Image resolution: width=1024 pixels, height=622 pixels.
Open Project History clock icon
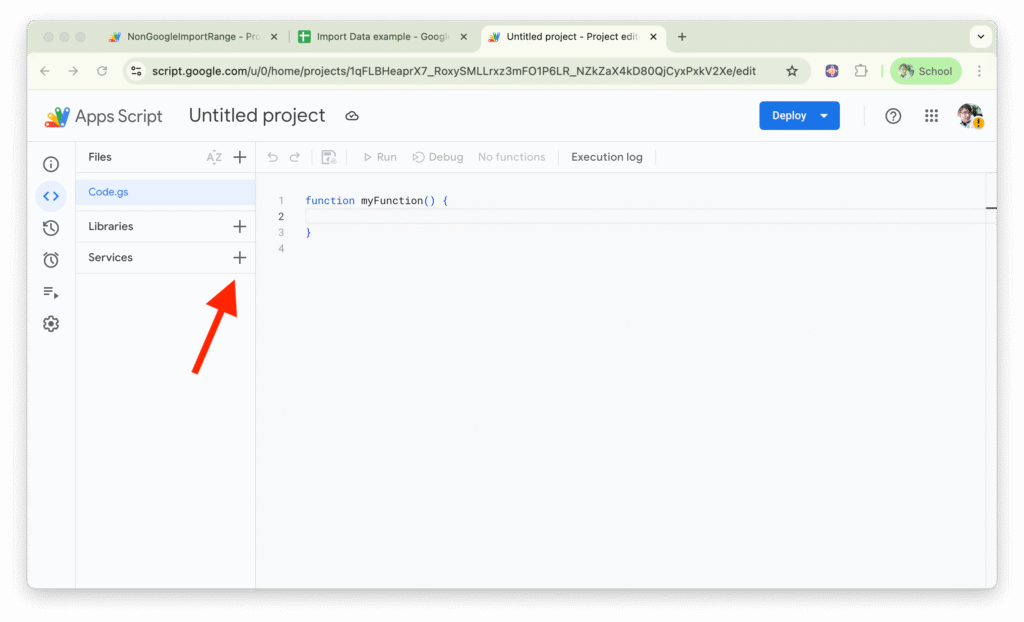(x=51, y=228)
